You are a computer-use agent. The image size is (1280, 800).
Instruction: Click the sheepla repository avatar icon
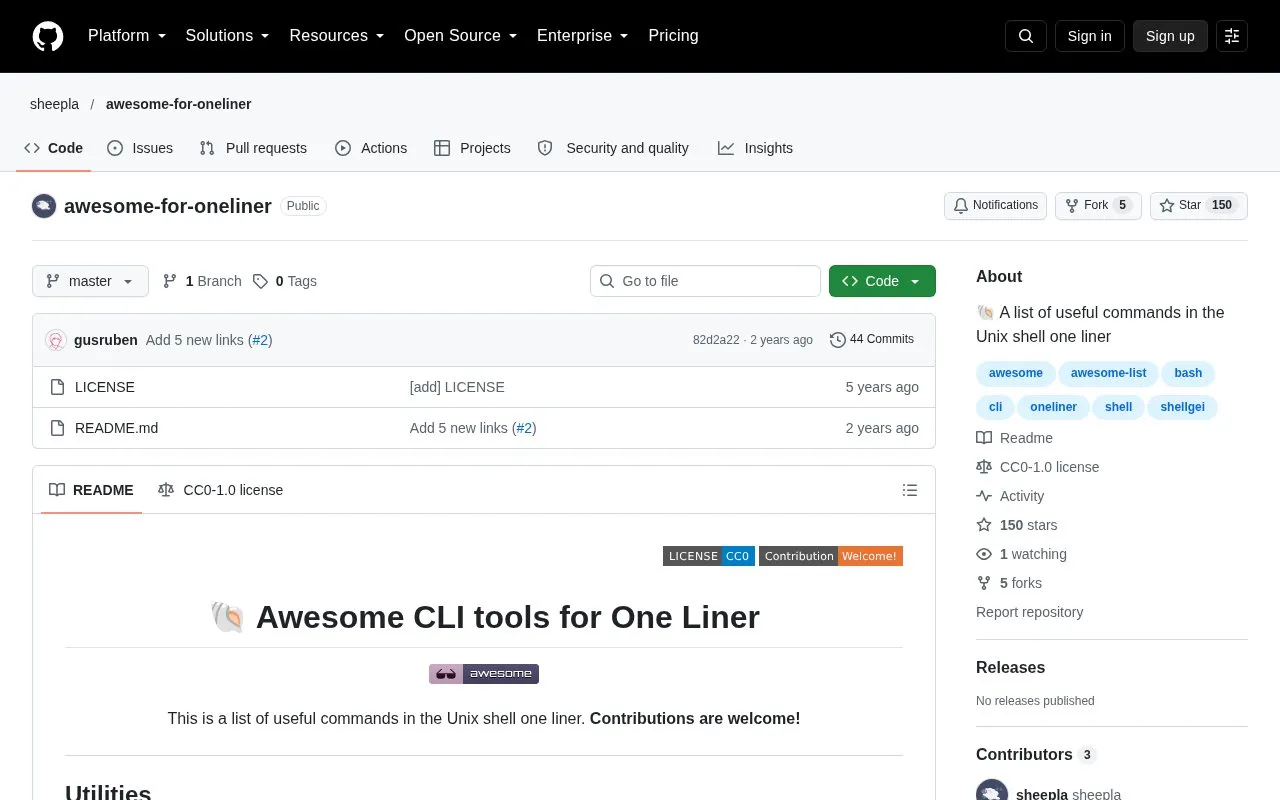[x=44, y=206]
